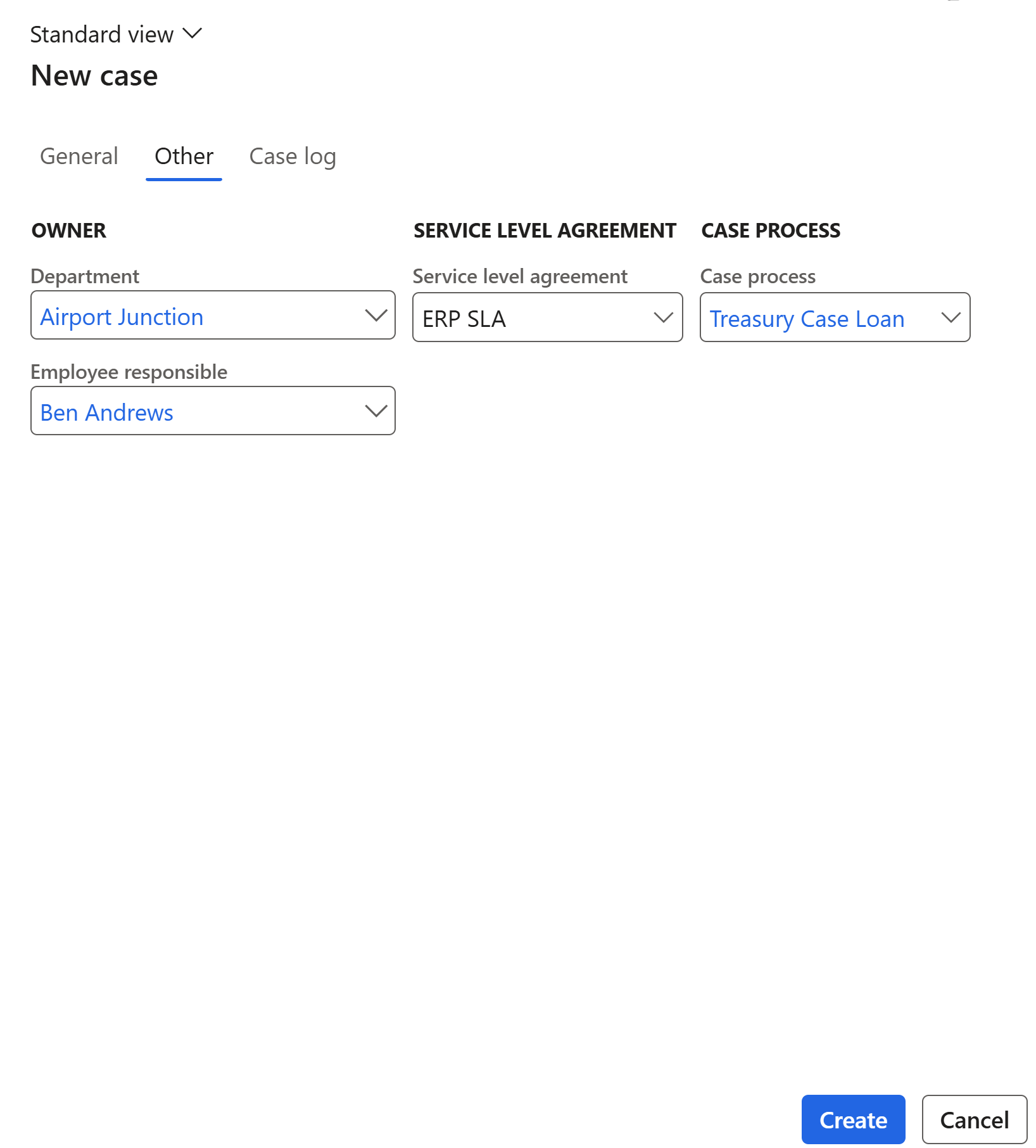Stay on the Other tab
The image size is (1036, 1148).
coord(183,156)
